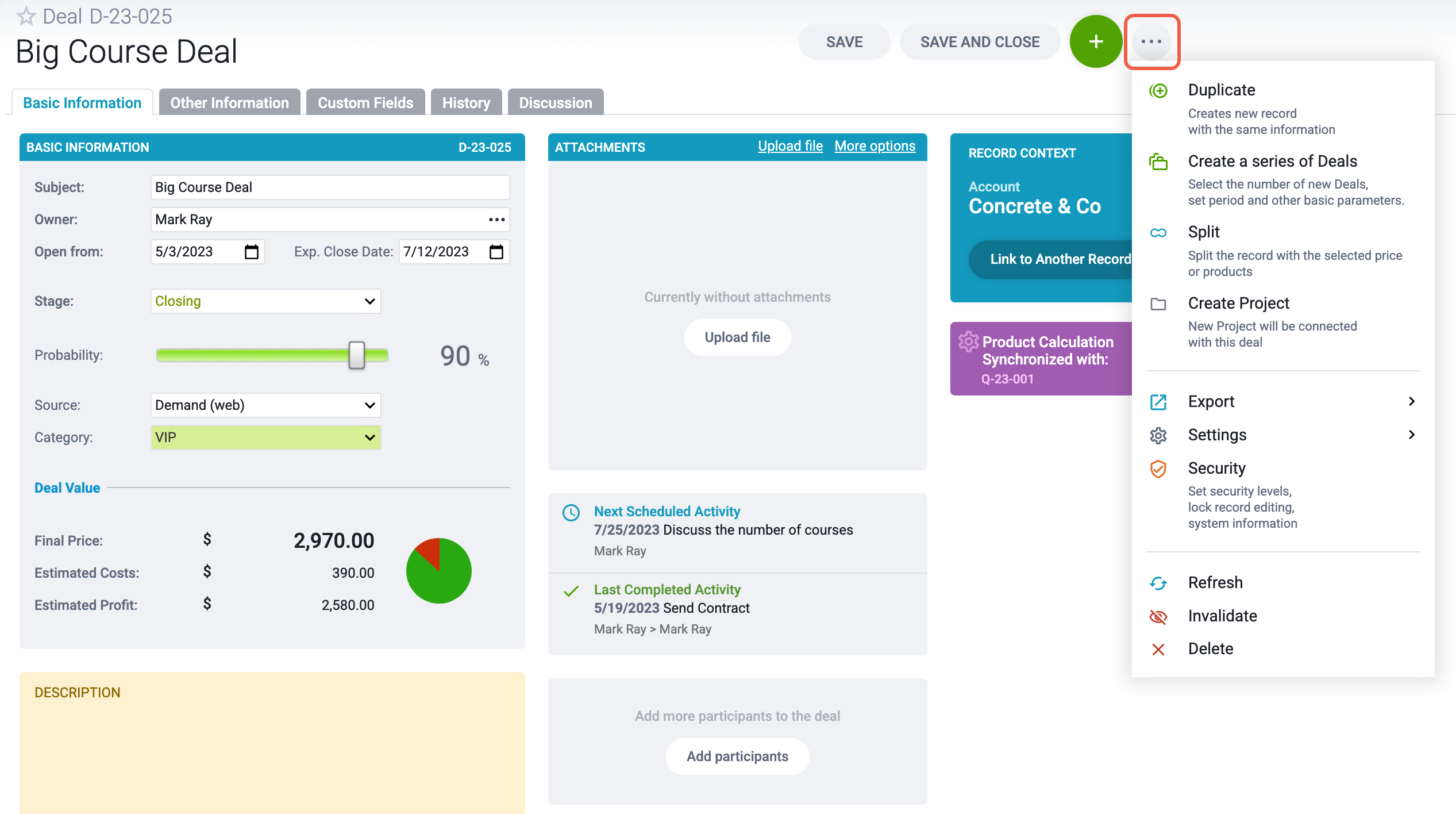Click the SAVE button
Viewport: 1456px width, 814px height.
tap(844, 41)
